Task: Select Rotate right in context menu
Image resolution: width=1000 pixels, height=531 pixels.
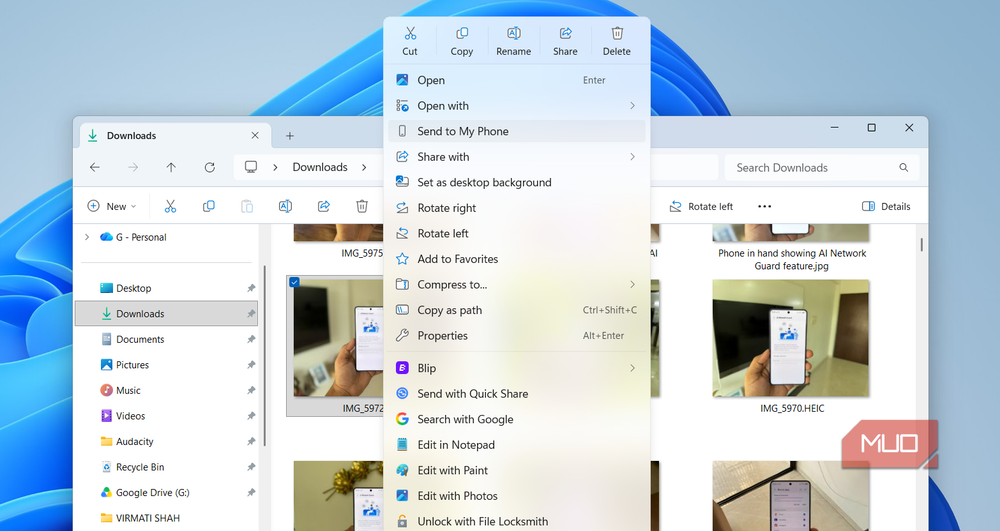Action: pos(517,208)
